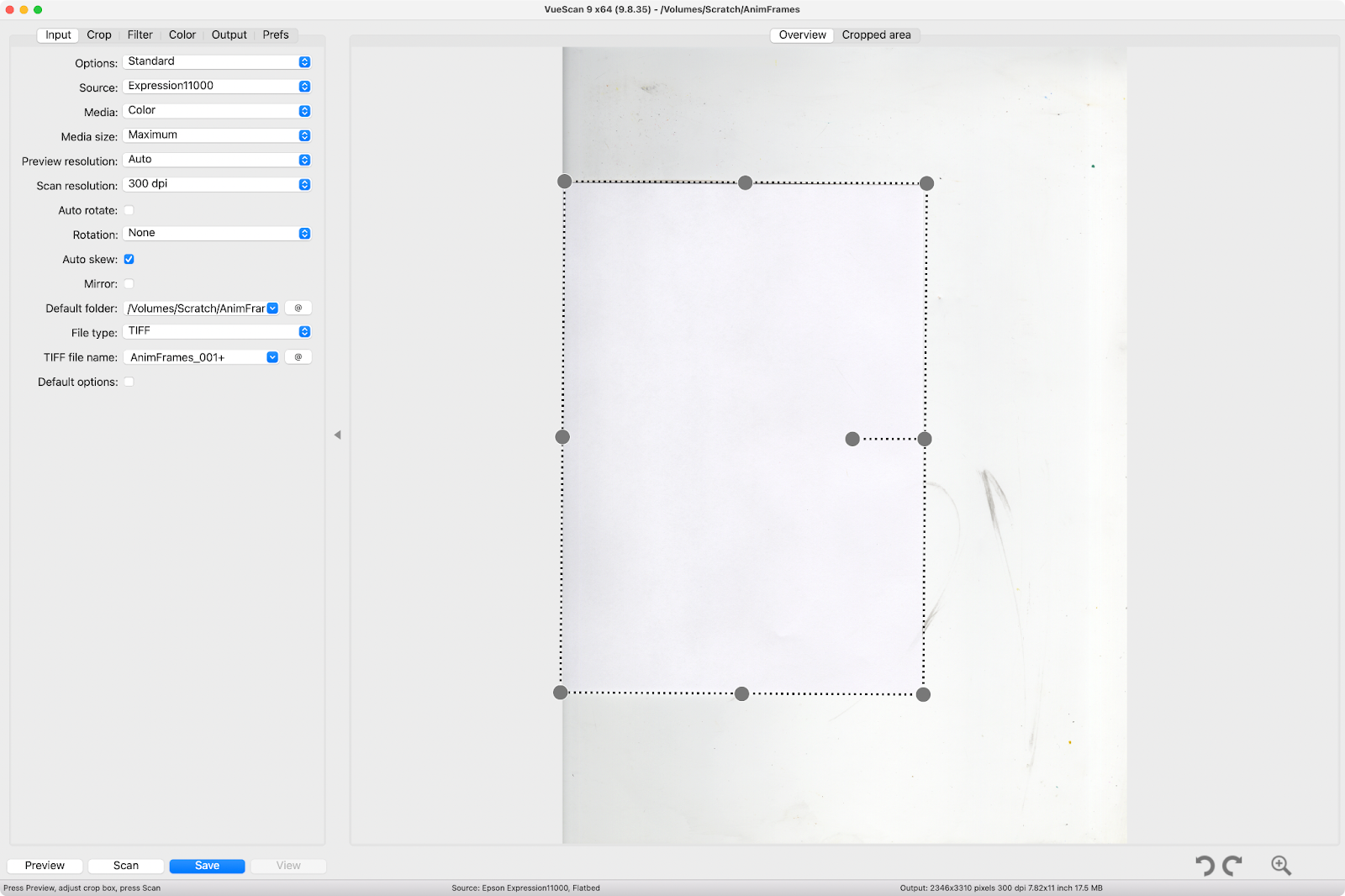
Task: Open the Media dropdown set to Color
Action: pyautogui.click(x=217, y=111)
